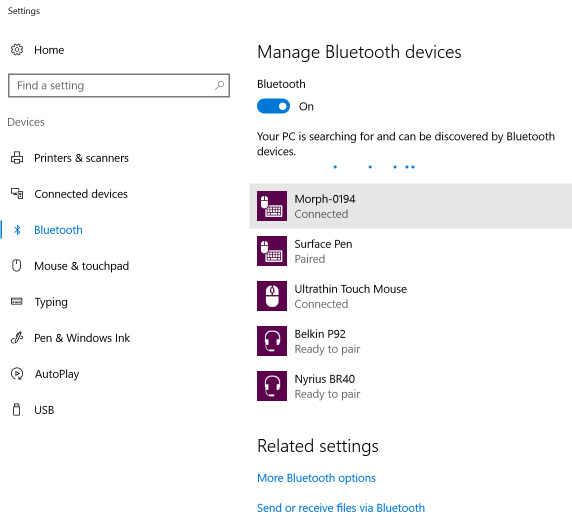Open USB settings

(44, 410)
